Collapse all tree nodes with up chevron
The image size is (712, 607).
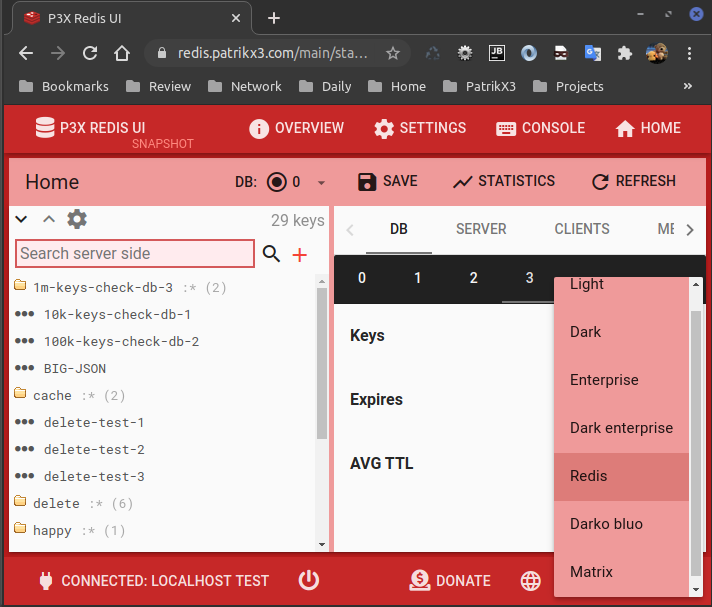coord(49,219)
